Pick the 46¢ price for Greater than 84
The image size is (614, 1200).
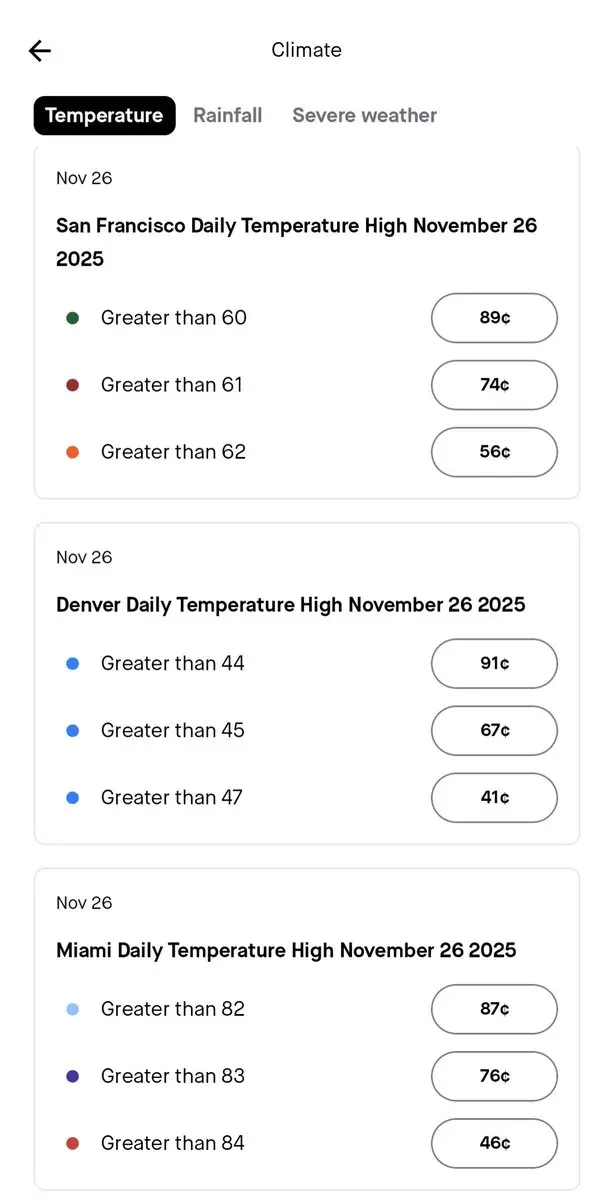click(494, 1144)
